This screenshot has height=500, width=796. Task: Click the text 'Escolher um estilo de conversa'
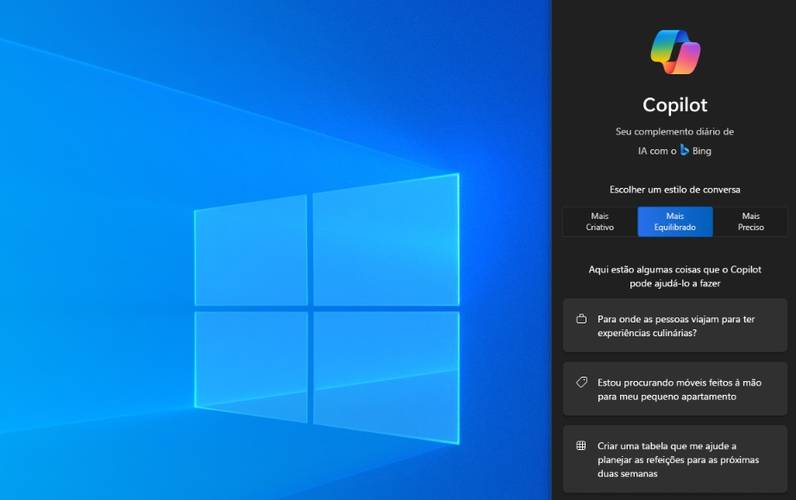[675, 189]
